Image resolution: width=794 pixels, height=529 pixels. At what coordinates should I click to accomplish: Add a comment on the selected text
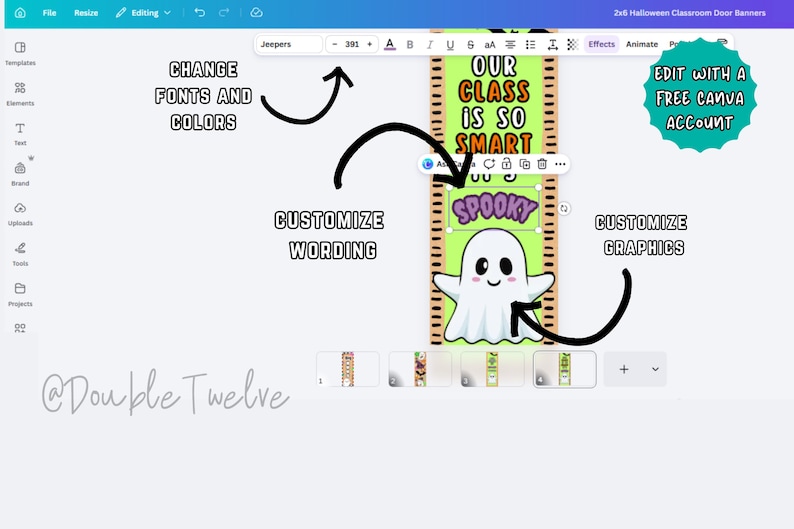tap(489, 164)
